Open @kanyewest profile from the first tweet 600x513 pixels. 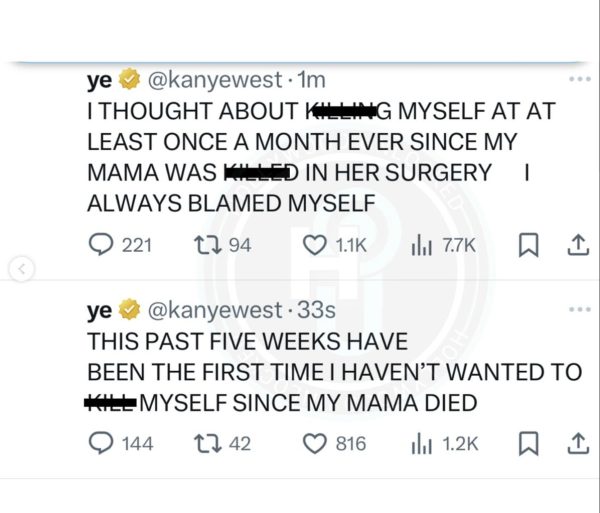click(209, 81)
